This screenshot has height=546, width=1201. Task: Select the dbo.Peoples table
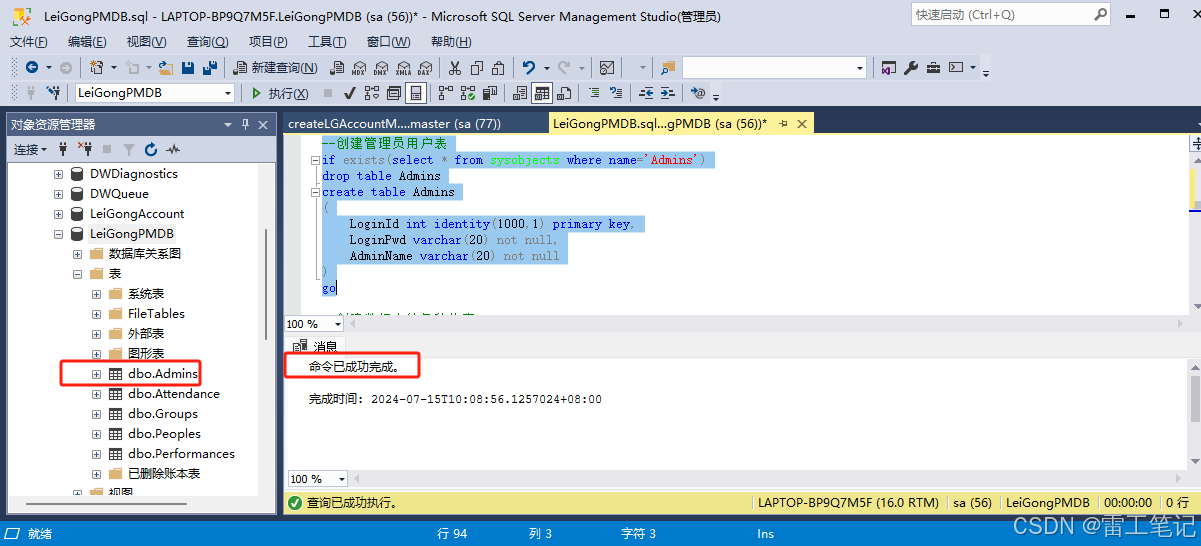tap(164, 434)
